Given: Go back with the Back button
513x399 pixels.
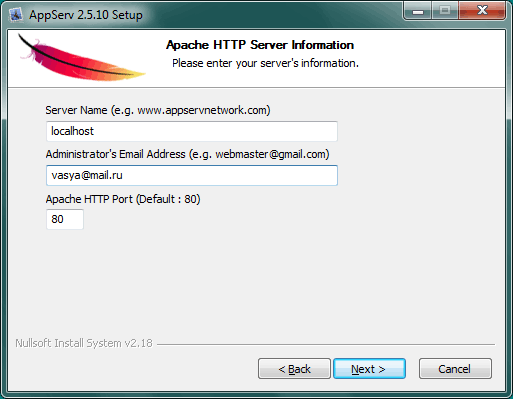Looking at the screenshot, I should click(294, 369).
